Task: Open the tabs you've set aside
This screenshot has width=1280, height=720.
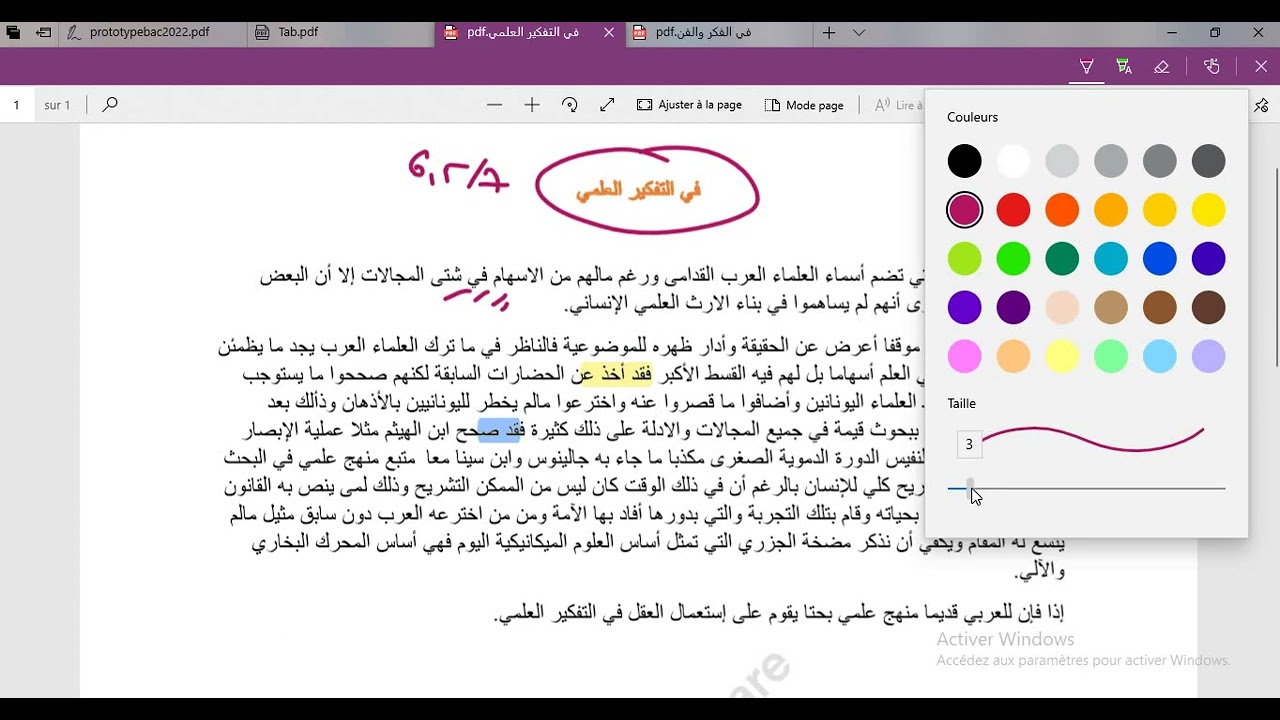Action: tap(13, 32)
